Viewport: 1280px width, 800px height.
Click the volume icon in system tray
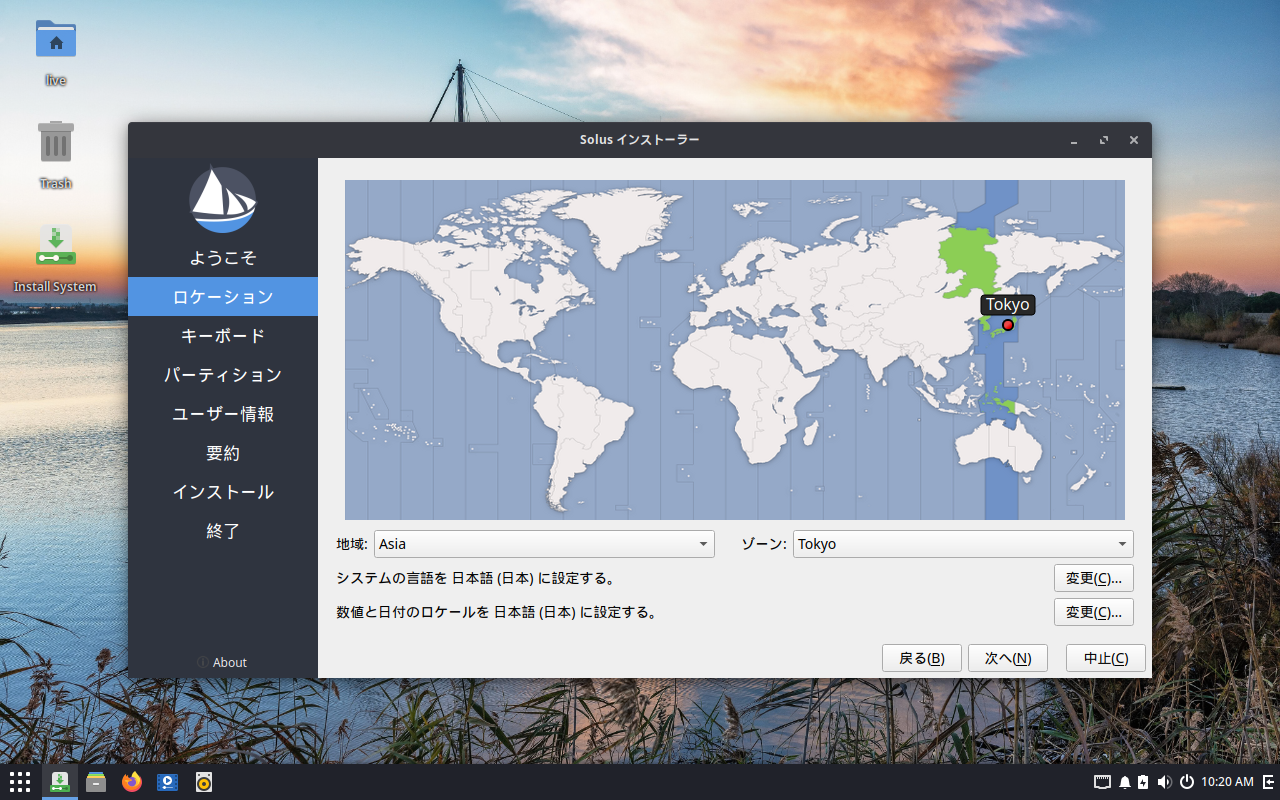click(1164, 782)
